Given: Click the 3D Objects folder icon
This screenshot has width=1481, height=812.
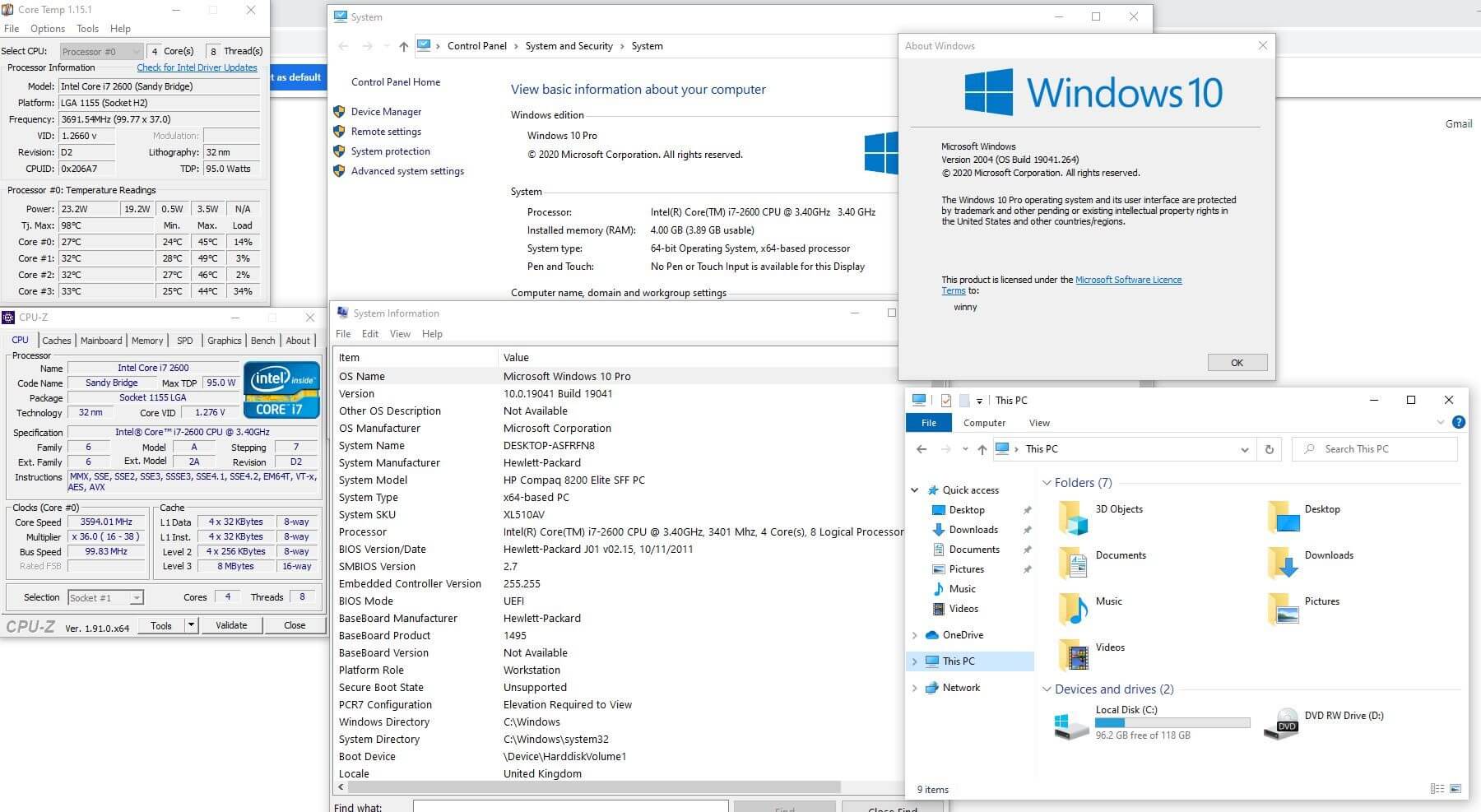Looking at the screenshot, I should (1073, 517).
